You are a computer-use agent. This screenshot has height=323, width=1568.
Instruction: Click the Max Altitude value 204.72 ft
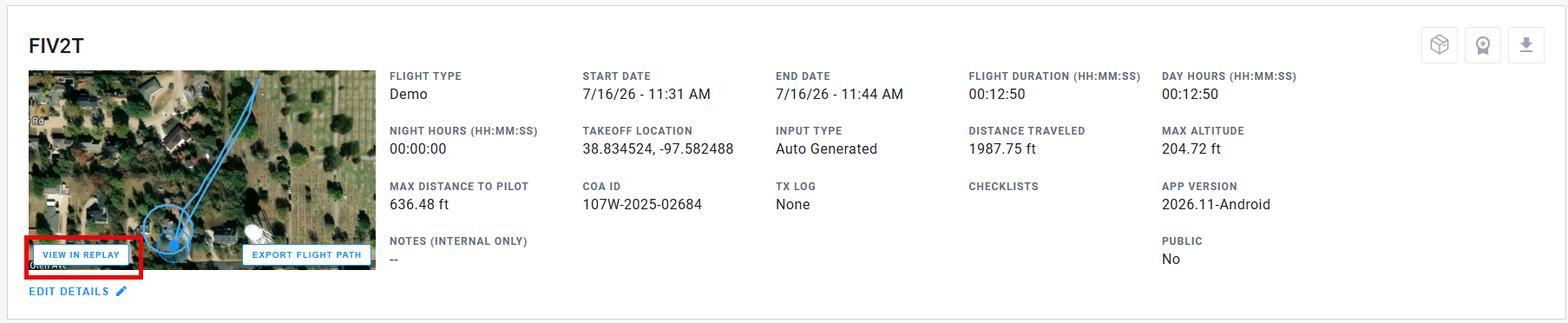pos(1191,149)
